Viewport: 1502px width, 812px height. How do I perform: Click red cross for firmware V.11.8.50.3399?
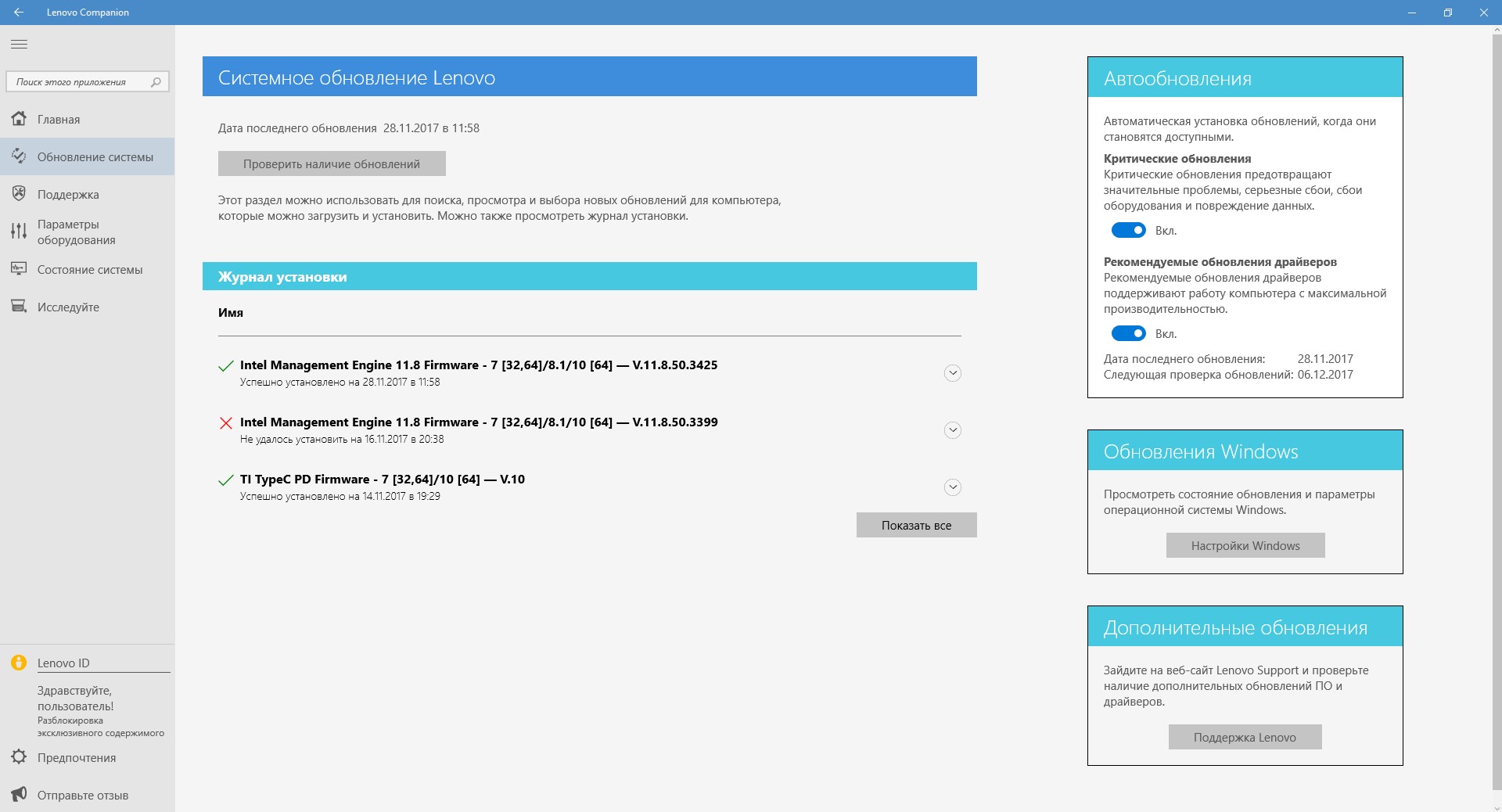pos(226,422)
